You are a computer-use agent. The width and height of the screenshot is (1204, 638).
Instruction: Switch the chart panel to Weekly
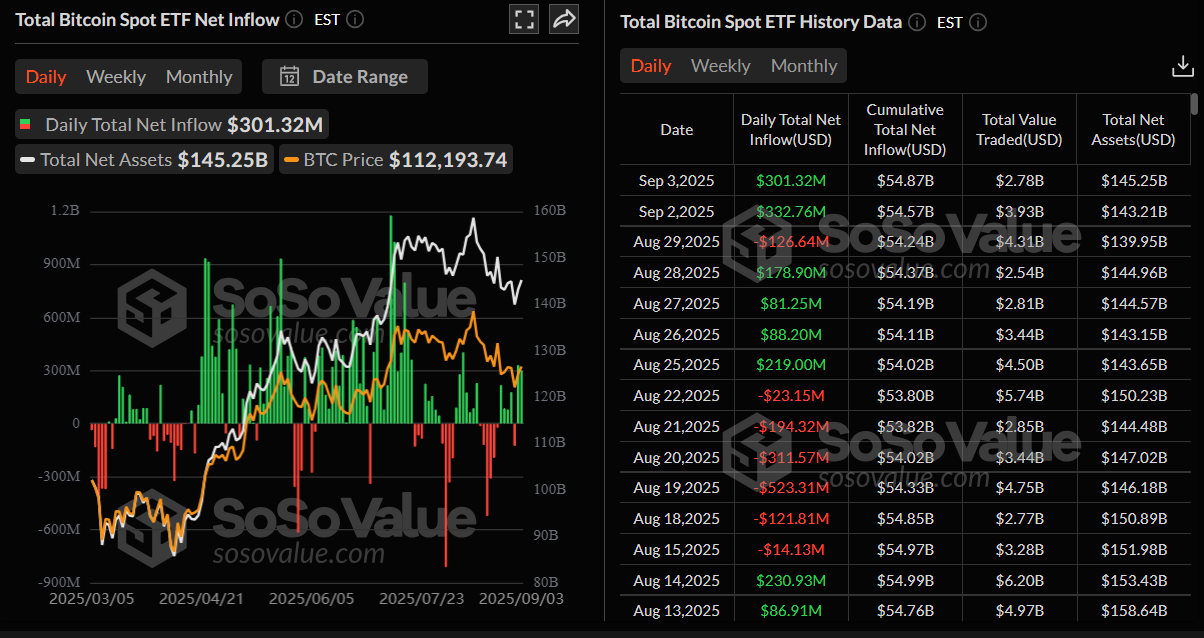pyautogui.click(x=116, y=77)
